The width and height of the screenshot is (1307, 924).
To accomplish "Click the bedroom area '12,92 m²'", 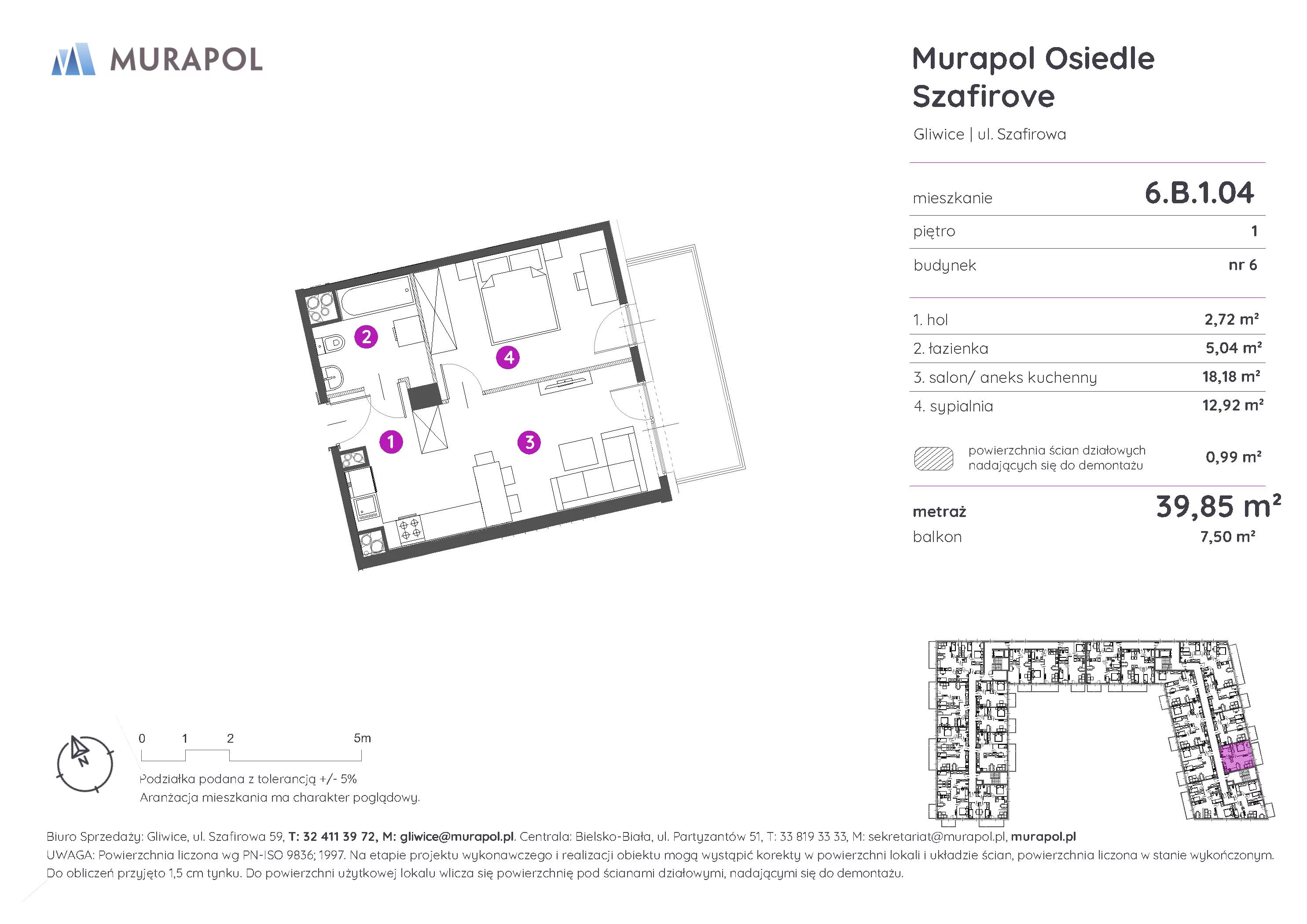I will pyautogui.click(x=1233, y=405).
